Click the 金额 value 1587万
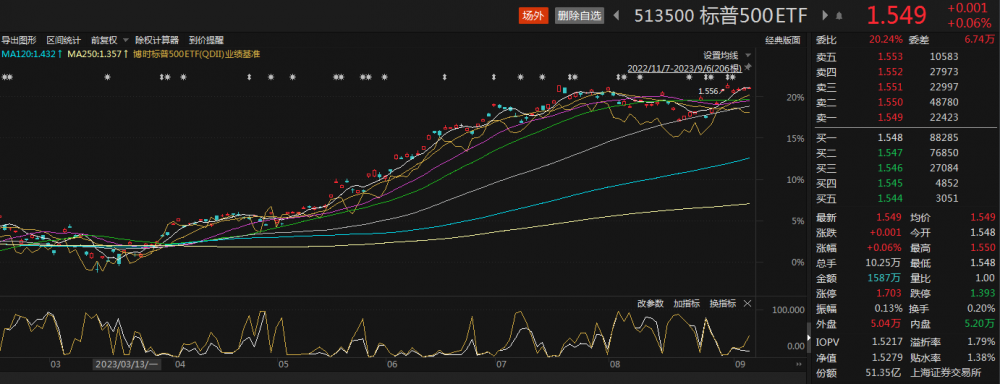The width and height of the screenshot is (1000, 384). (x=886, y=278)
